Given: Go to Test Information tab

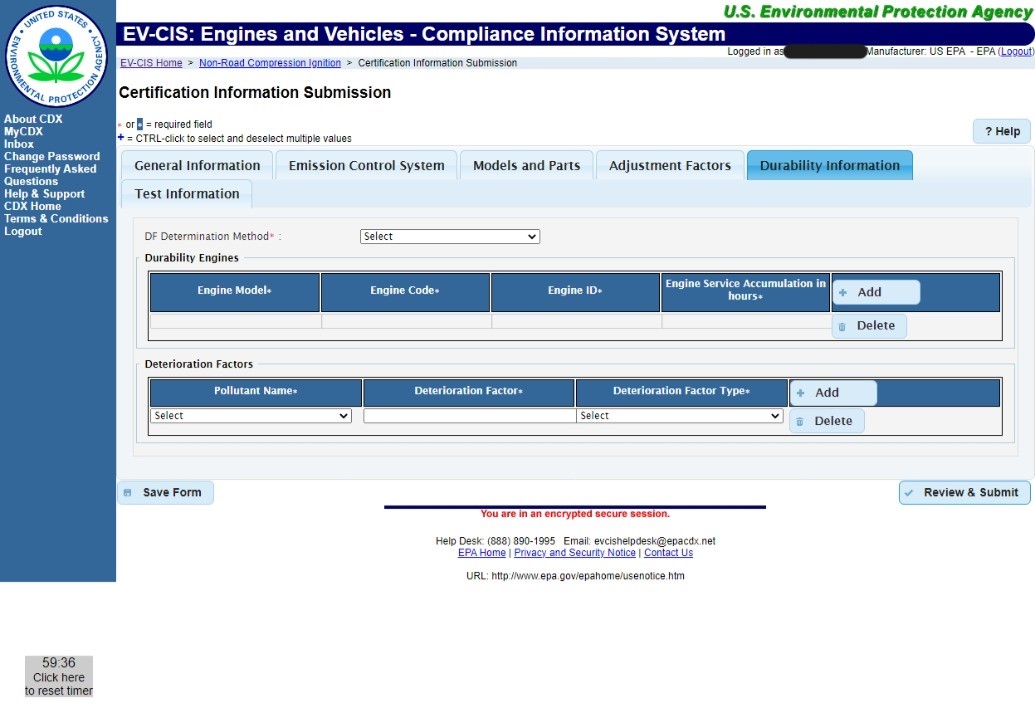Looking at the screenshot, I should [x=187, y=193].
